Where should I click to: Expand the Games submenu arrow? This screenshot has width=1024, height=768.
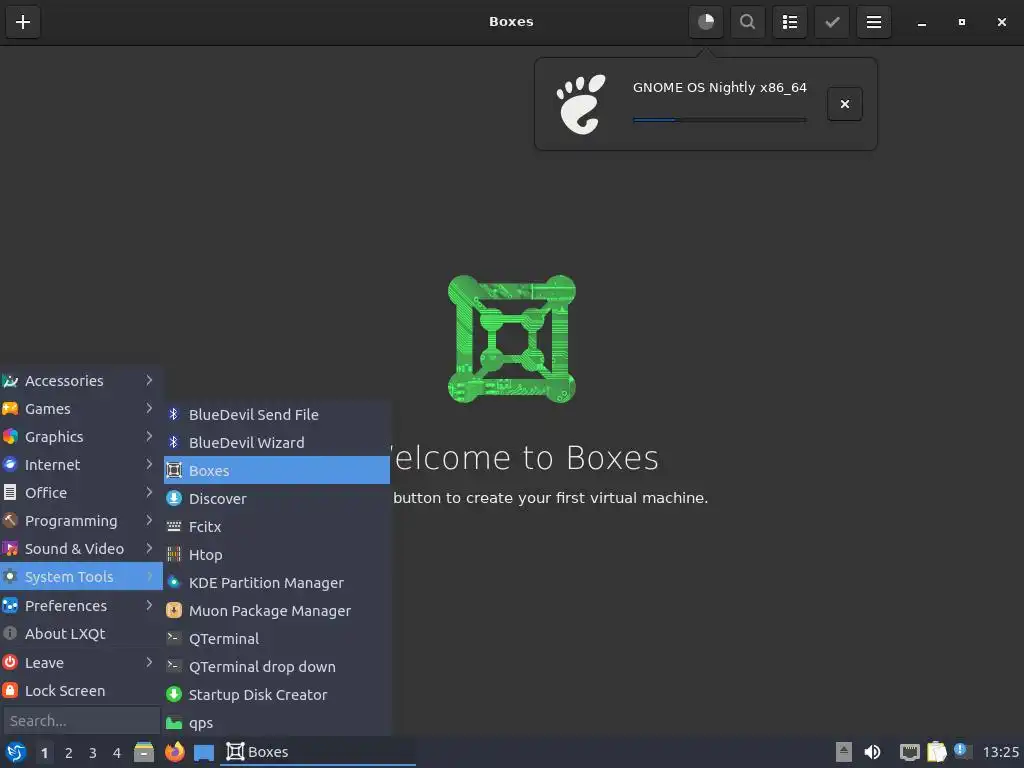(x=149, y=408)
